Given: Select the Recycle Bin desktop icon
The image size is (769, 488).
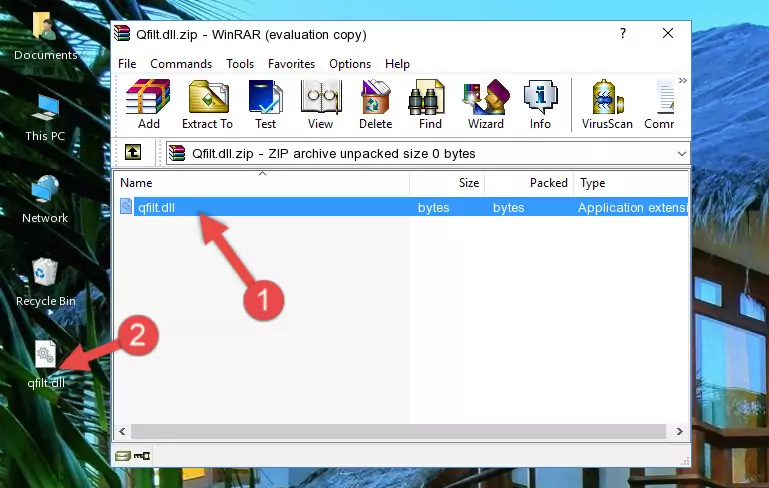Looking at the screenshot, I should pyautogui.click(x=46, y=283).
